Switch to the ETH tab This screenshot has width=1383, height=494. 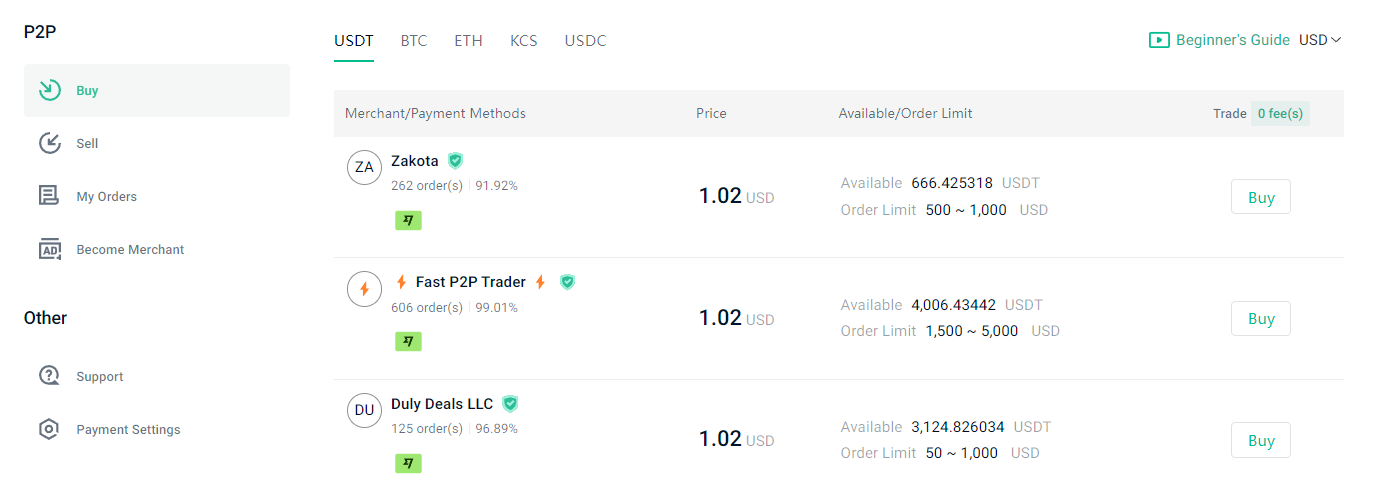pyautogui.click(x=468, y=41)
